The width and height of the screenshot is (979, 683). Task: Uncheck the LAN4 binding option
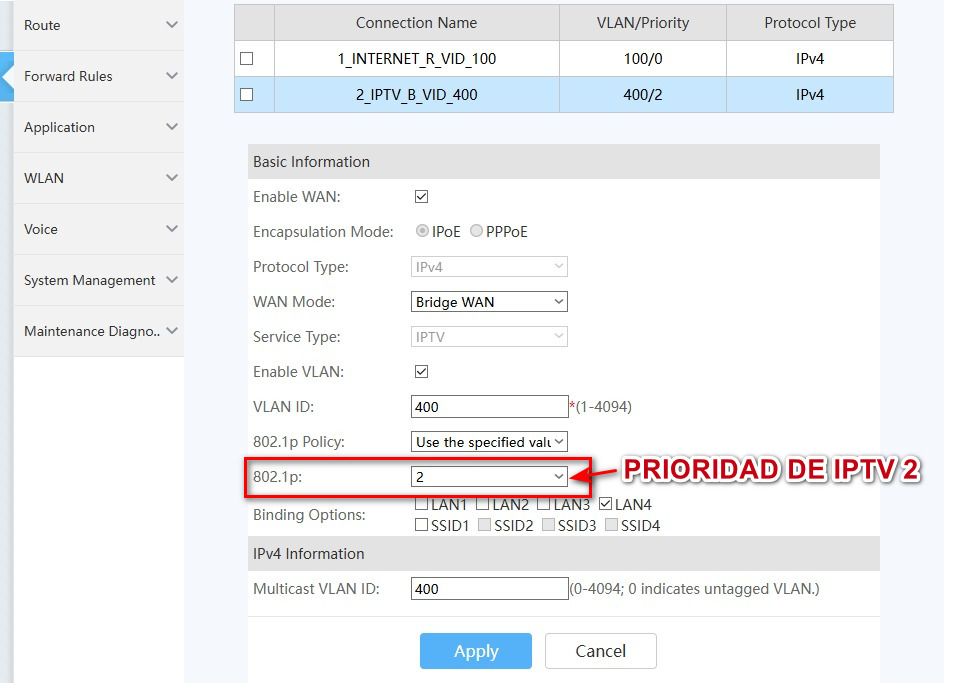click(x=605, y=505)
